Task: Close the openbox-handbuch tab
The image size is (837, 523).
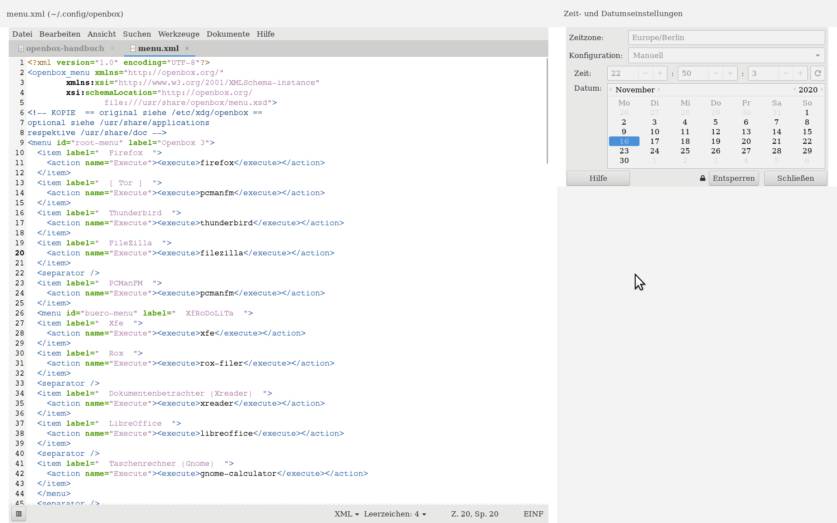Action: (x=112, y=48)
